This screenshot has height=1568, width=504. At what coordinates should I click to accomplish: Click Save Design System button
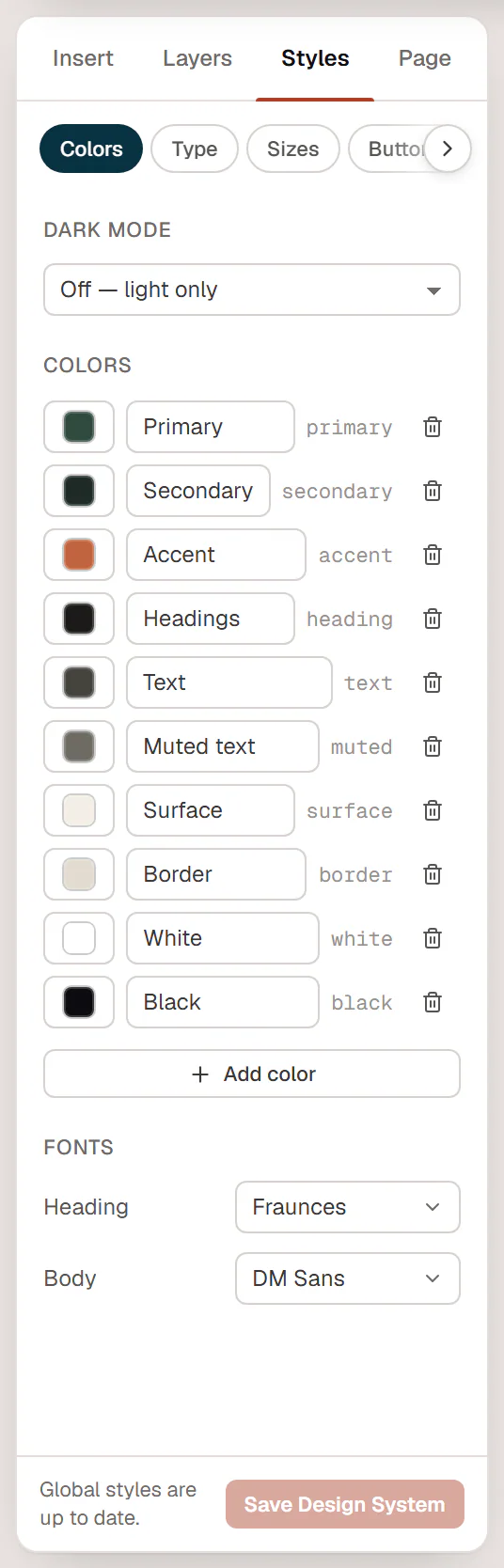coord(345,1504)
